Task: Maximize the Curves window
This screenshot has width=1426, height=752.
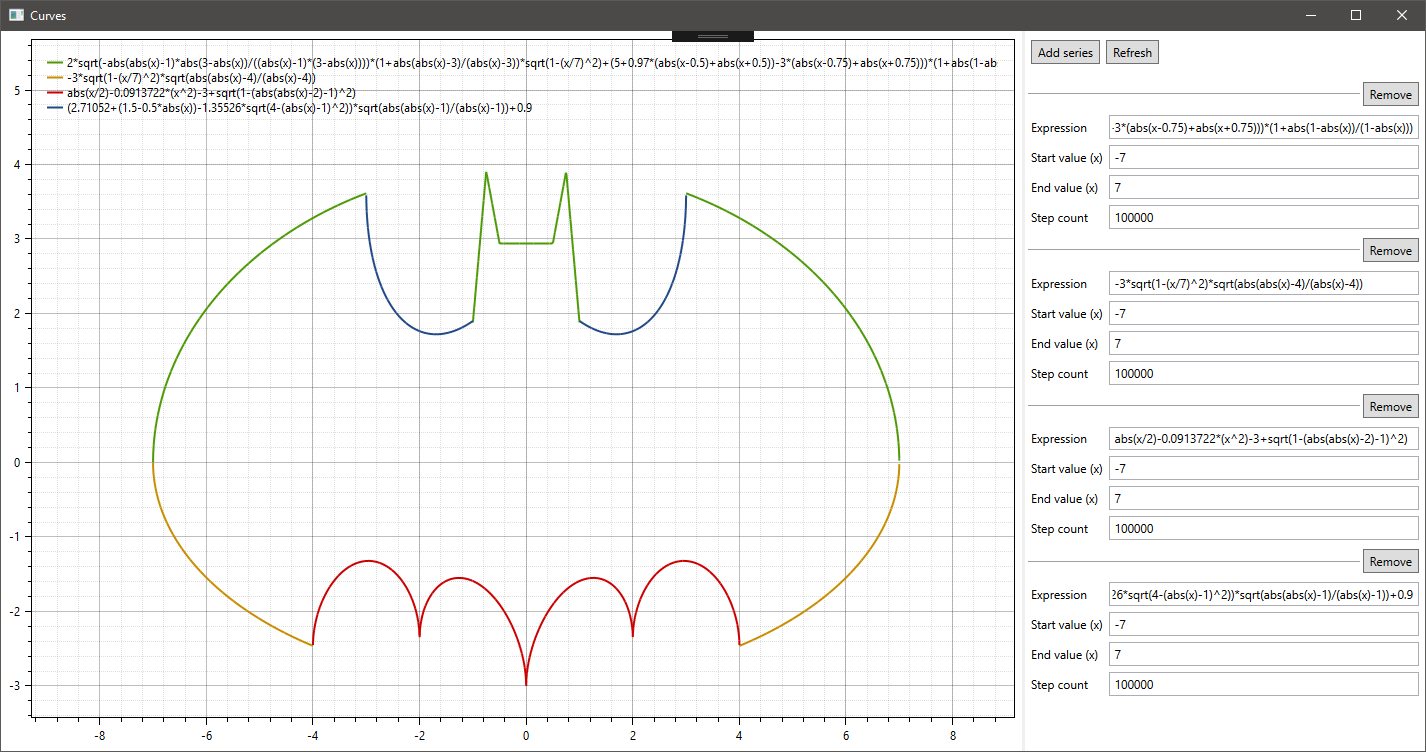Action: pos(1356,15)
